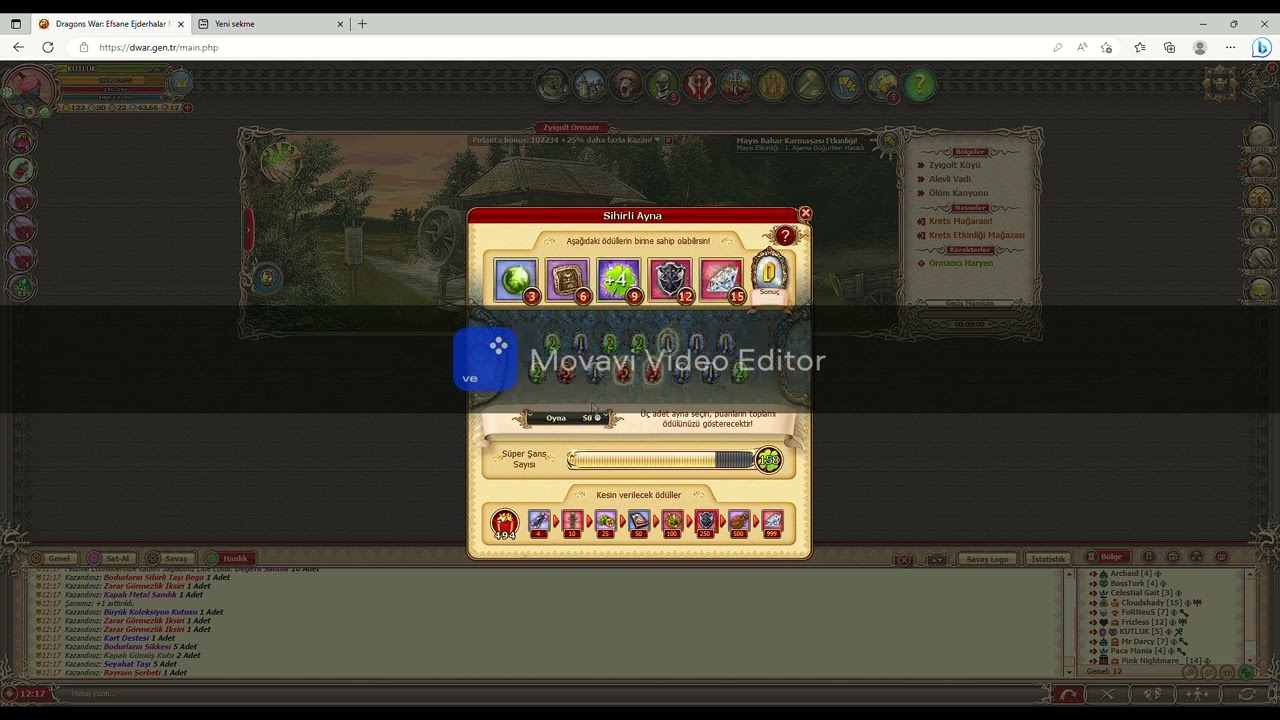Switch to the Hankk chat tab
1280x720 pixels.
pyautogui.click(x=228, y=559)
